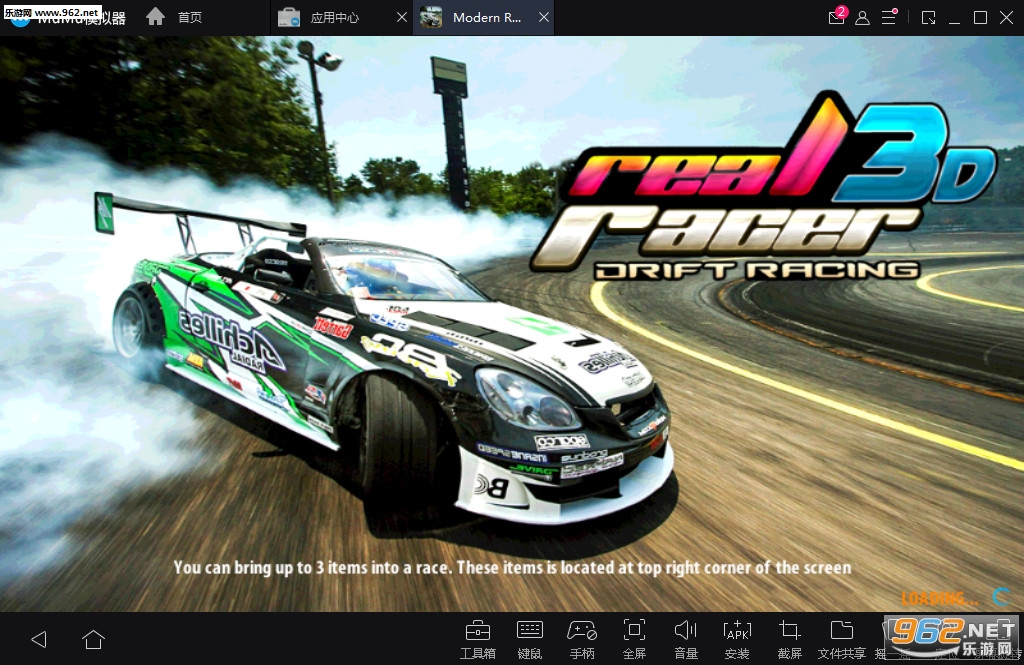Open 文件共享 file sharing folder

[x=841, y=637]
